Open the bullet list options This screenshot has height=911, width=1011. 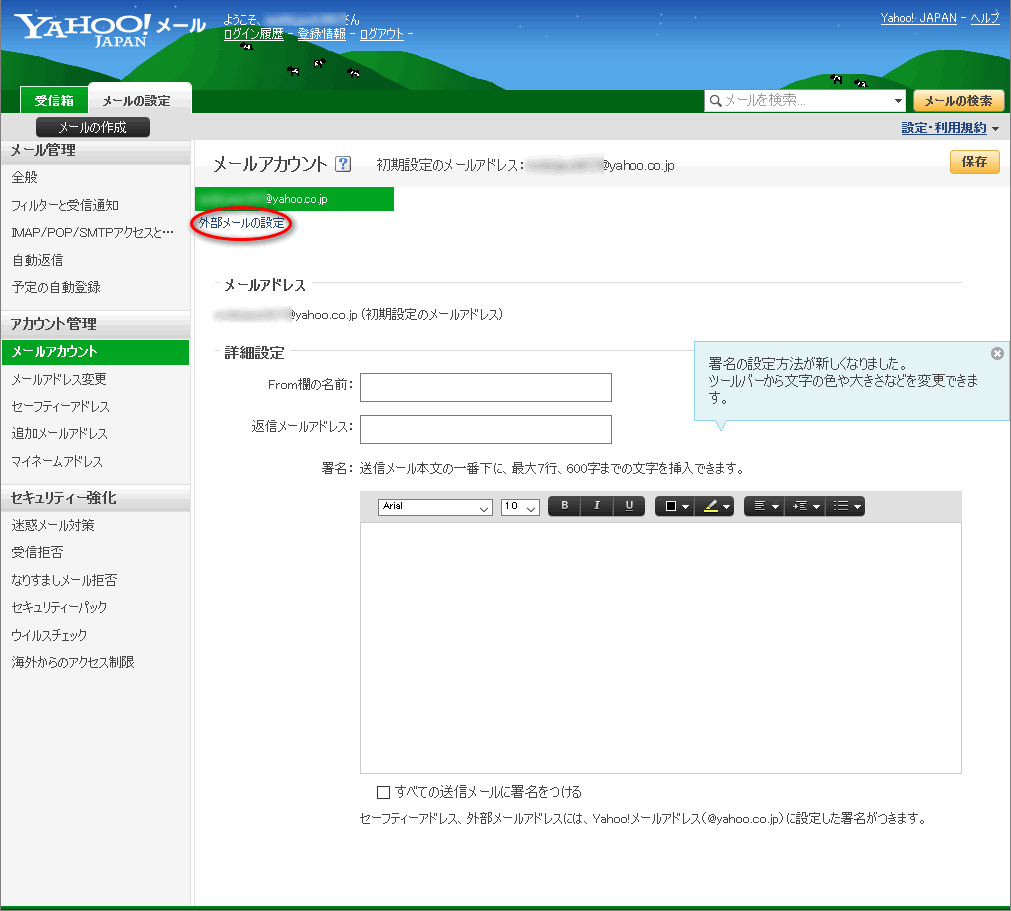pyautogui.click(x=846, y=506)
